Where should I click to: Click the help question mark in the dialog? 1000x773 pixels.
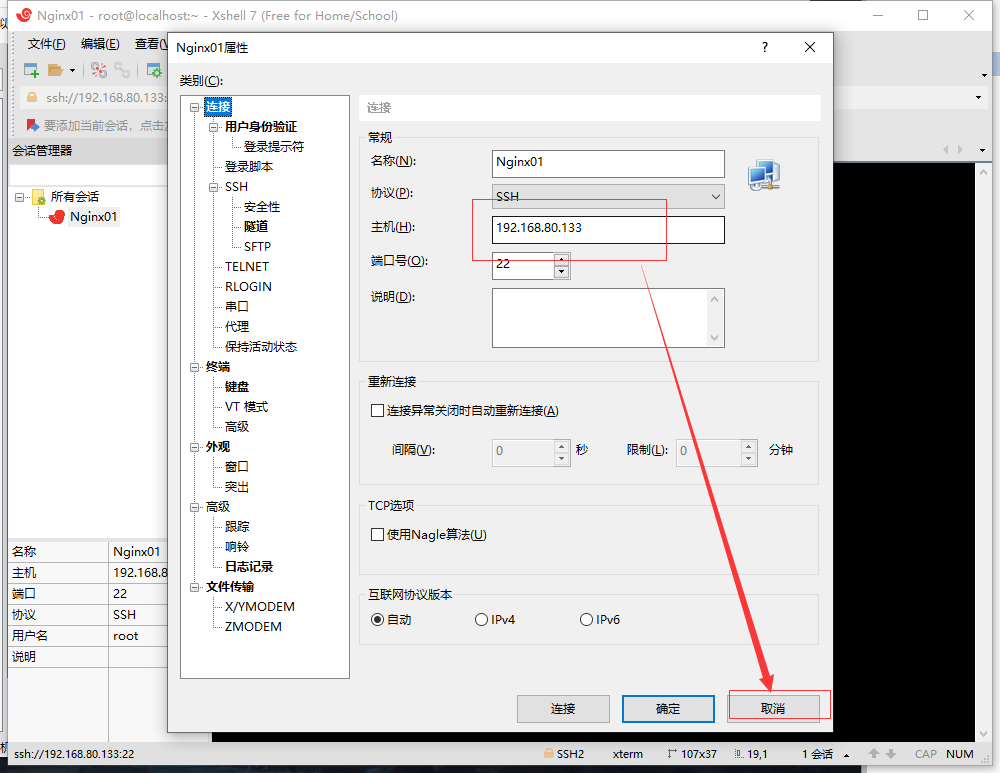pyautogui.click(x=765, y=47)
